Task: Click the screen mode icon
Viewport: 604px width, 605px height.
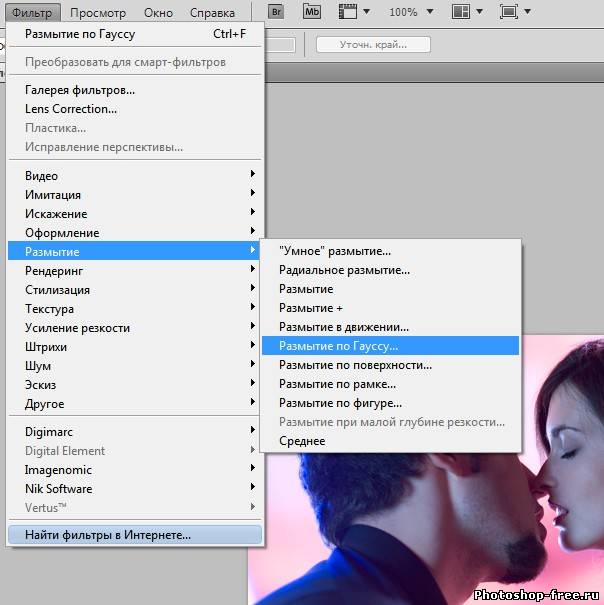Action: click(508, 13)
